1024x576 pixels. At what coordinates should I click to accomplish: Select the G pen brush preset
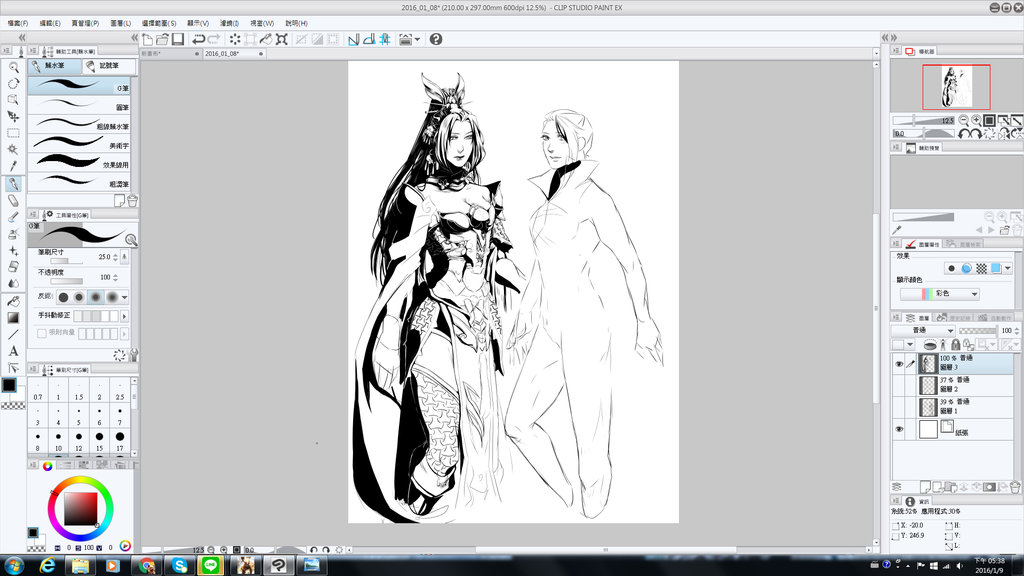(x=79, y=86)
